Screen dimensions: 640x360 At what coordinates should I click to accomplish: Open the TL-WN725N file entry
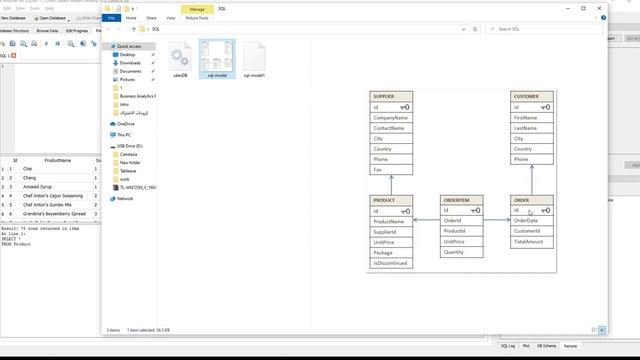(138, 188)
